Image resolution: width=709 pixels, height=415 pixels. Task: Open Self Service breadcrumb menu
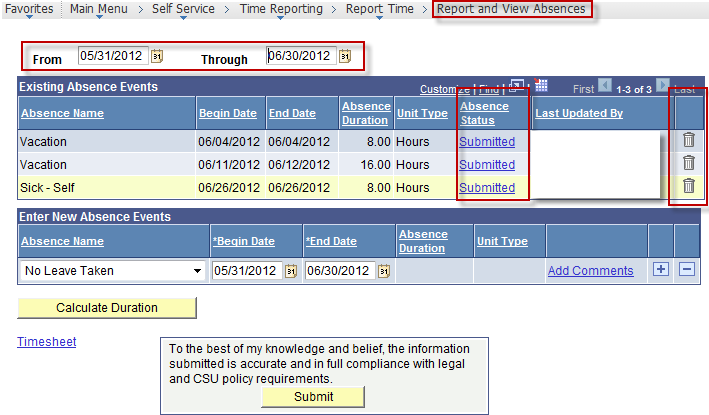183,9
